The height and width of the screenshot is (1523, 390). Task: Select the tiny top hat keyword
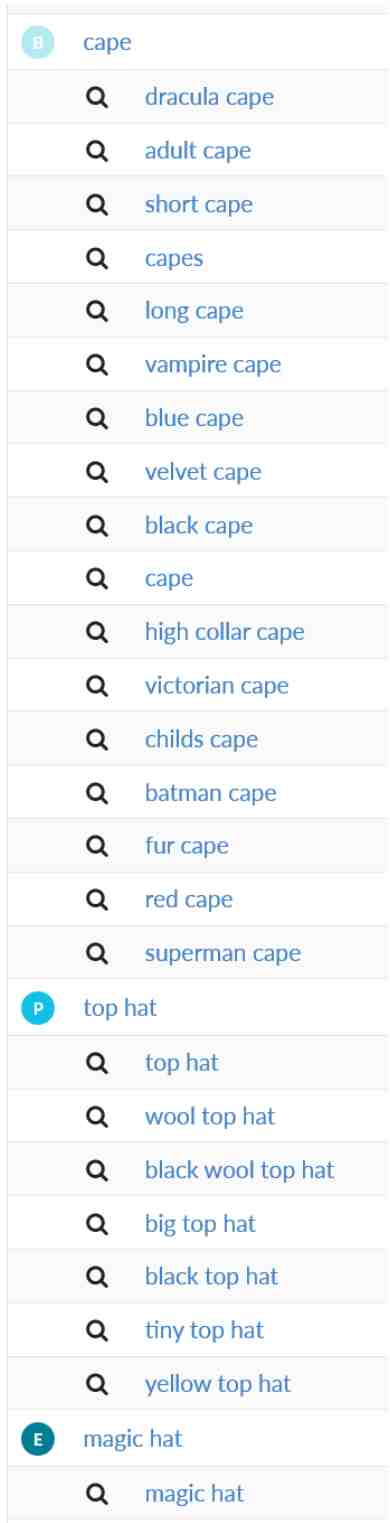[205, 1330]
